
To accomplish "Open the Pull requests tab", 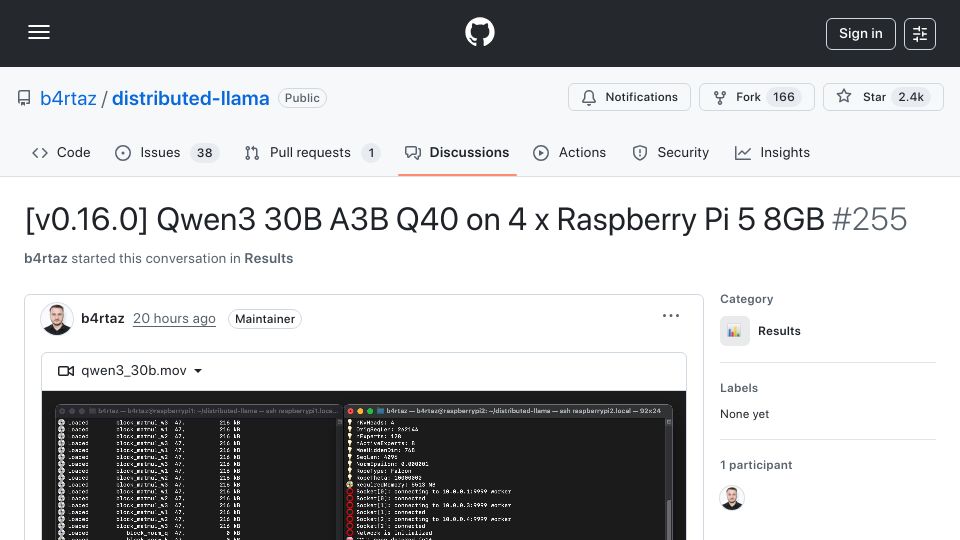I will (312, 152).
